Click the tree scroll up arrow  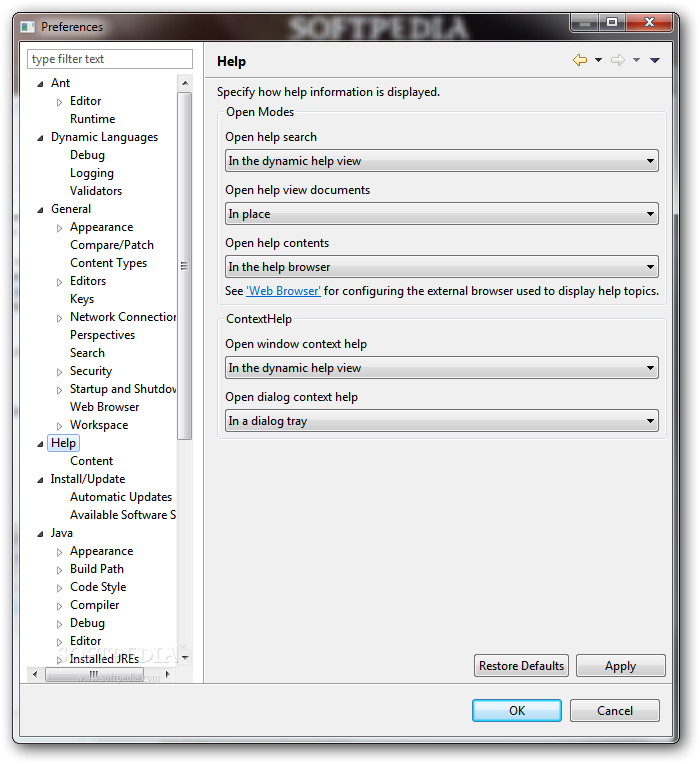pyautogui.click(x=185, y=83)
